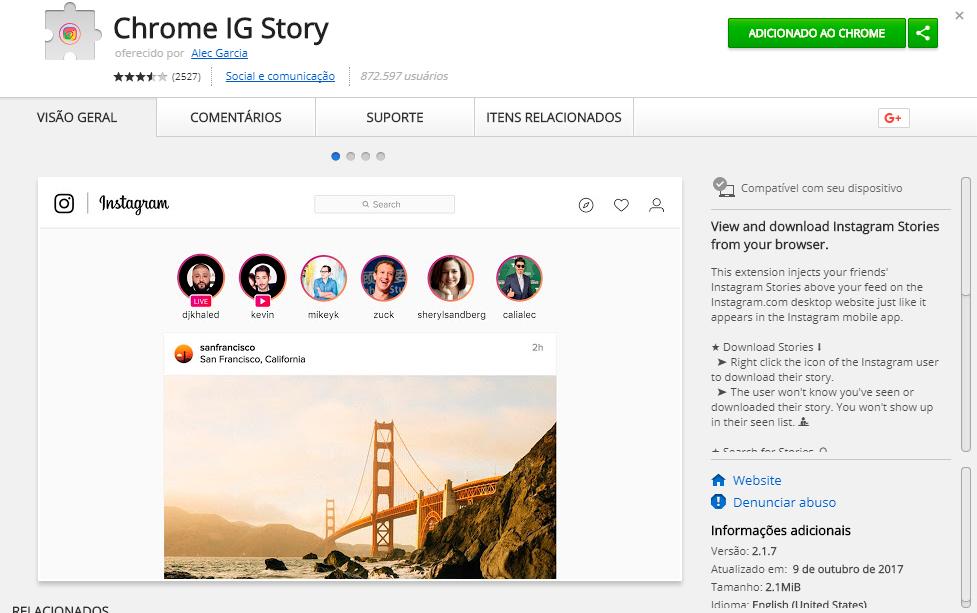The image size is (977, 613).
Task: Click the share icon button
Action: click(x=923, y=33)
